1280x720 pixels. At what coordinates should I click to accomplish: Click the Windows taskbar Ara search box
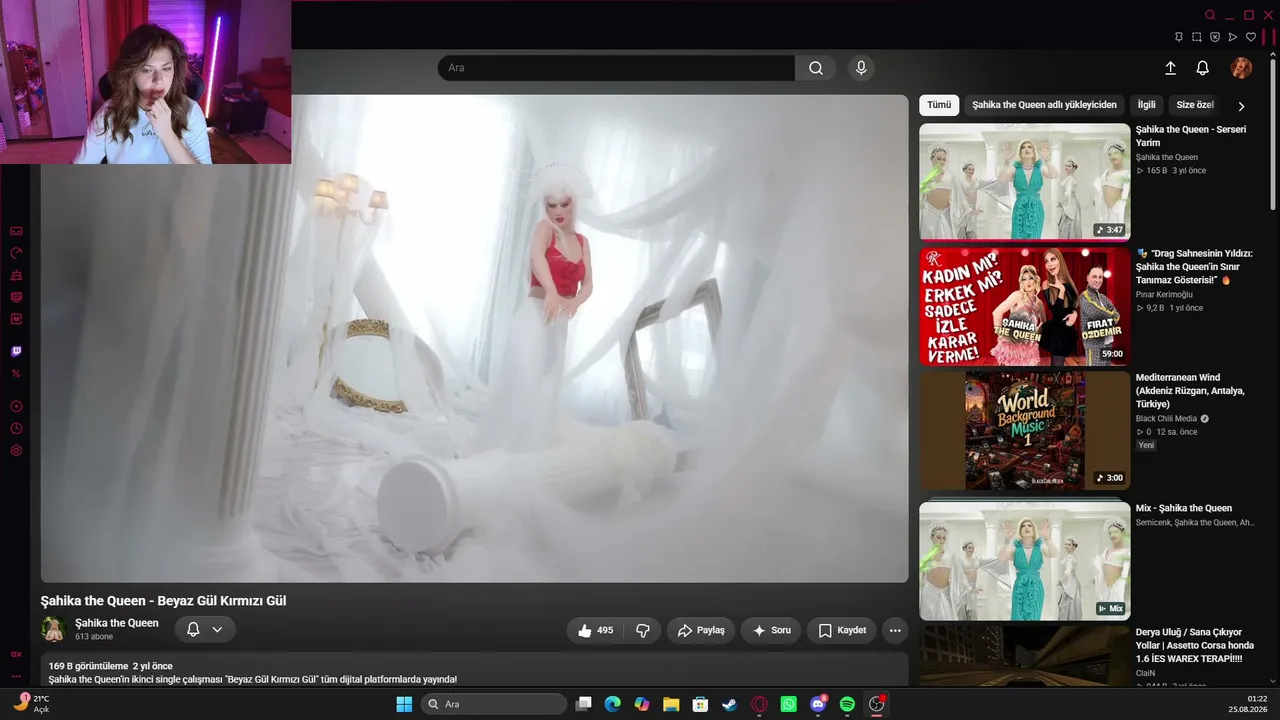pos(494,704)
